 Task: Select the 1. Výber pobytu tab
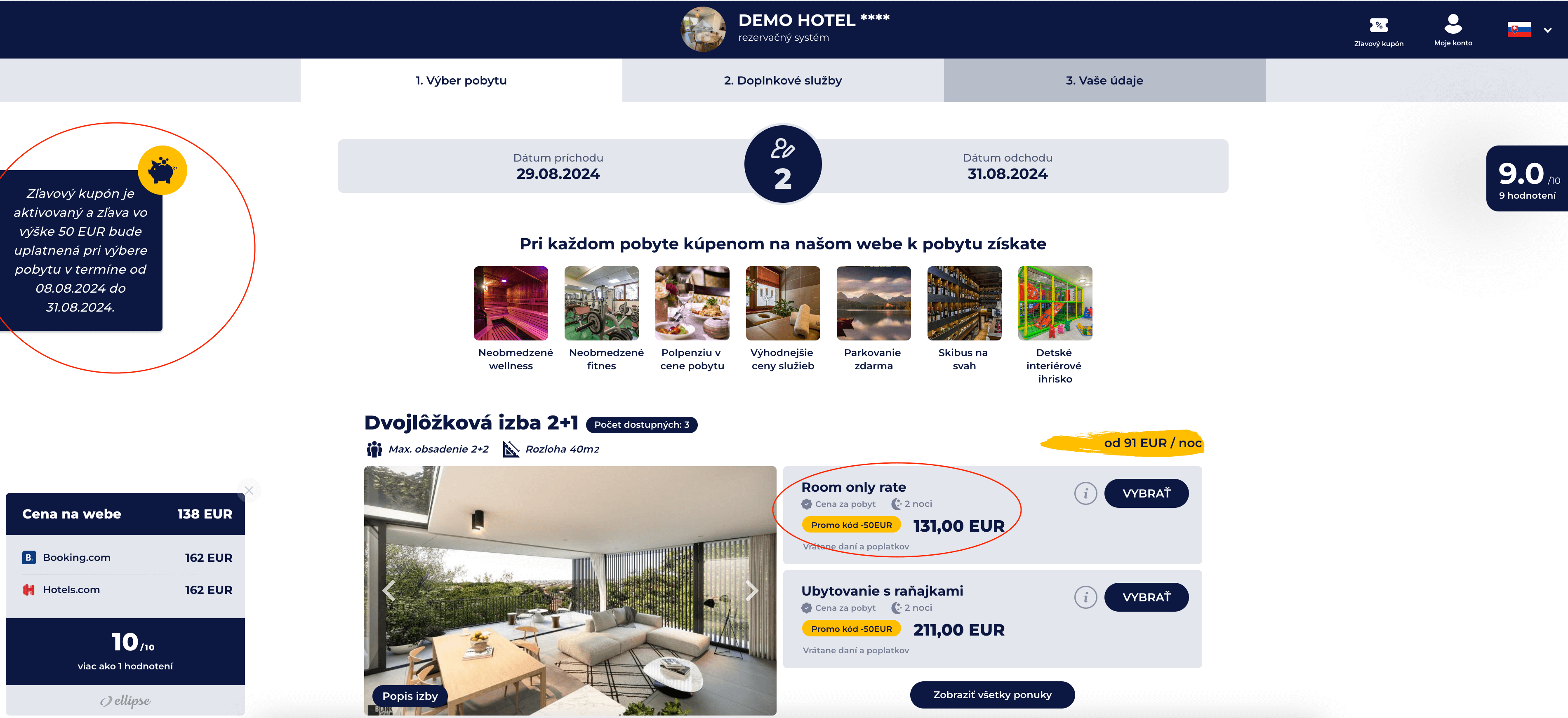(461, 80)
